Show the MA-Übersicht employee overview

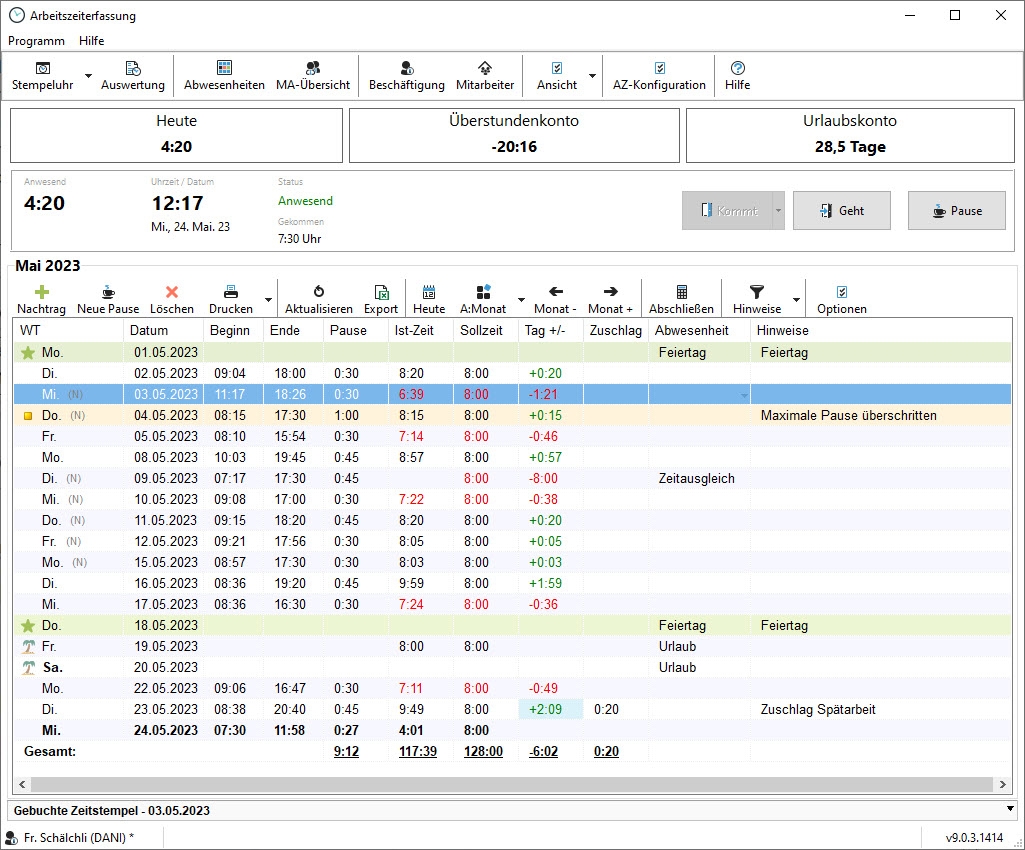[x=313, y=75]
